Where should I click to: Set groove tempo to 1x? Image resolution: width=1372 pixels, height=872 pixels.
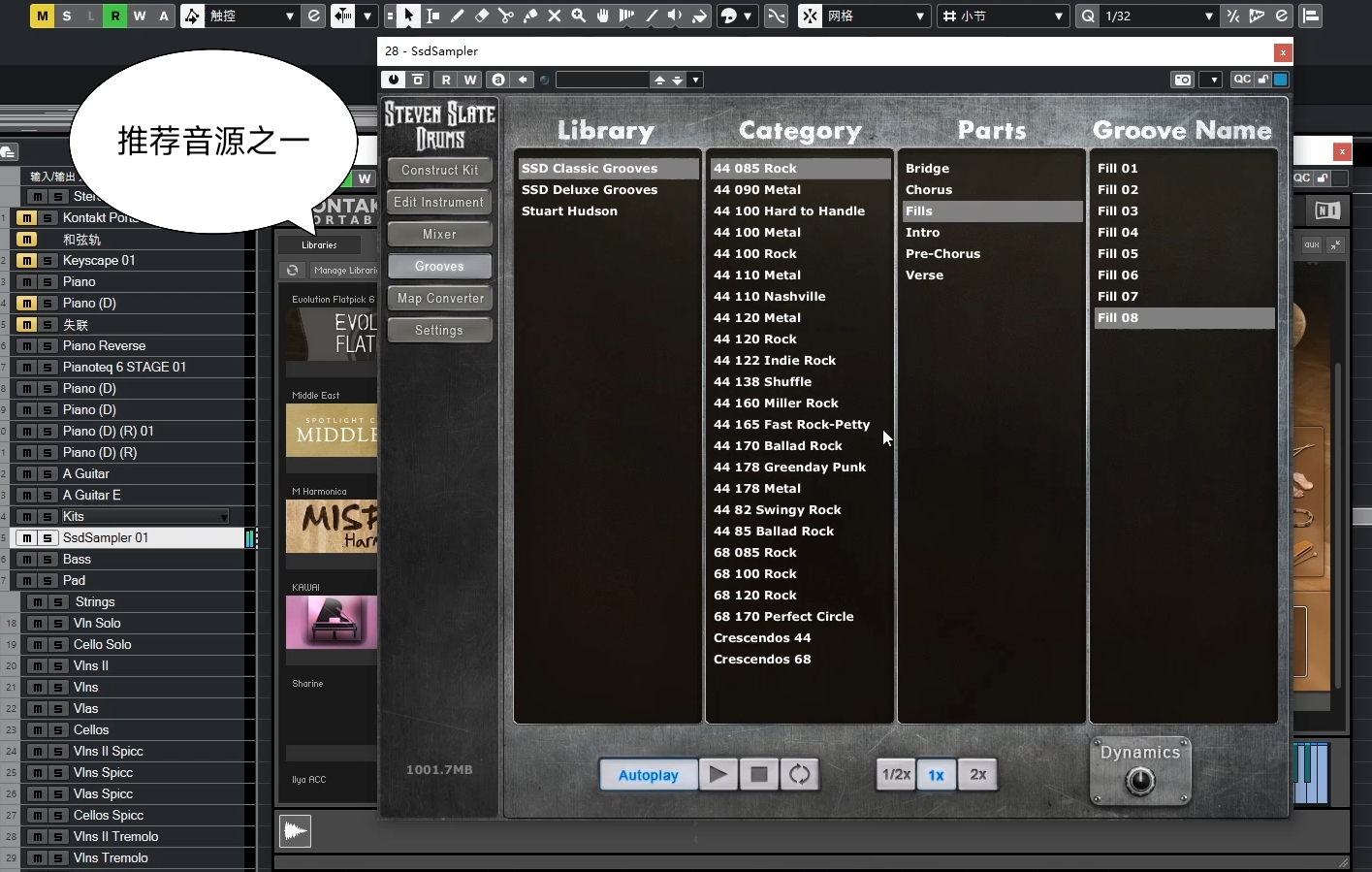point(936,774)
